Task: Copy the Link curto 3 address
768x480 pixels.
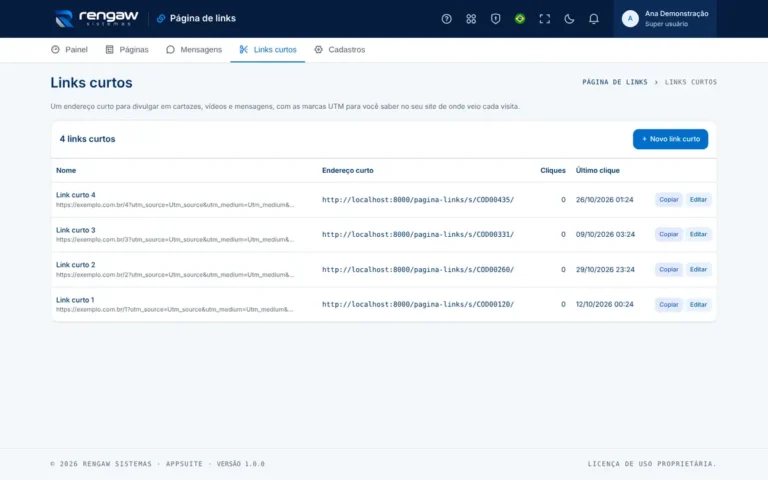Action: [669, 234]
